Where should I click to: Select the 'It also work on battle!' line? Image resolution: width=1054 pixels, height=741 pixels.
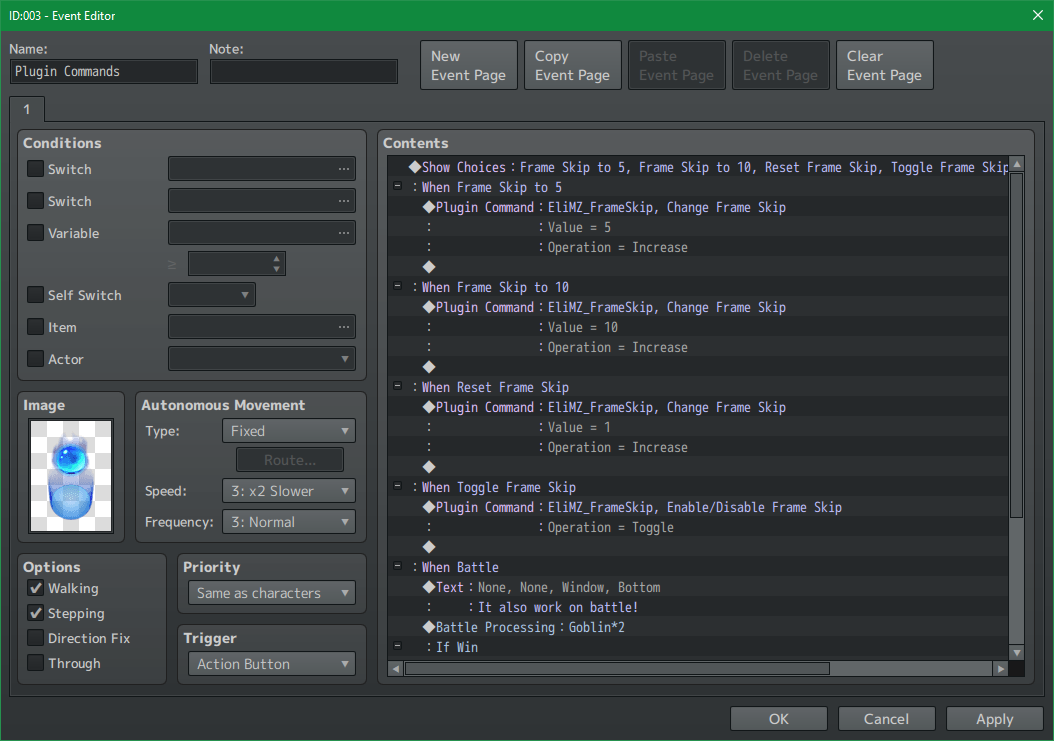point(698,607)
